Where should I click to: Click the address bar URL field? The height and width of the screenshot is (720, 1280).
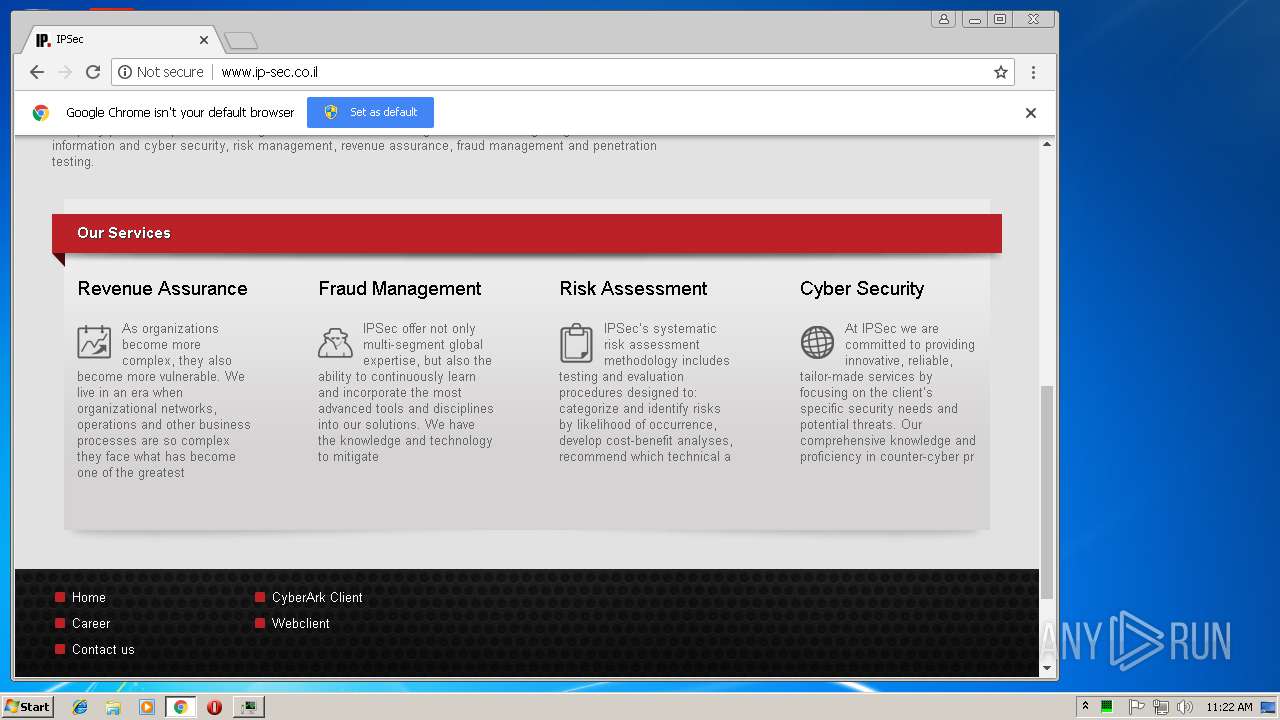(600, 72)
